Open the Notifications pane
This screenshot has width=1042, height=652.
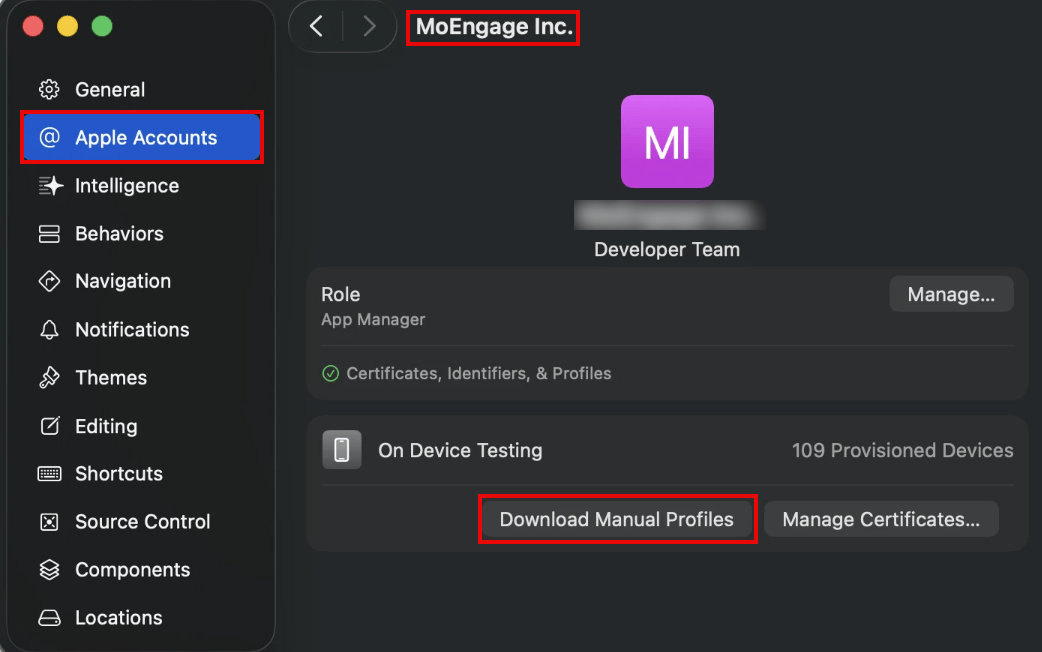[142, 330]
